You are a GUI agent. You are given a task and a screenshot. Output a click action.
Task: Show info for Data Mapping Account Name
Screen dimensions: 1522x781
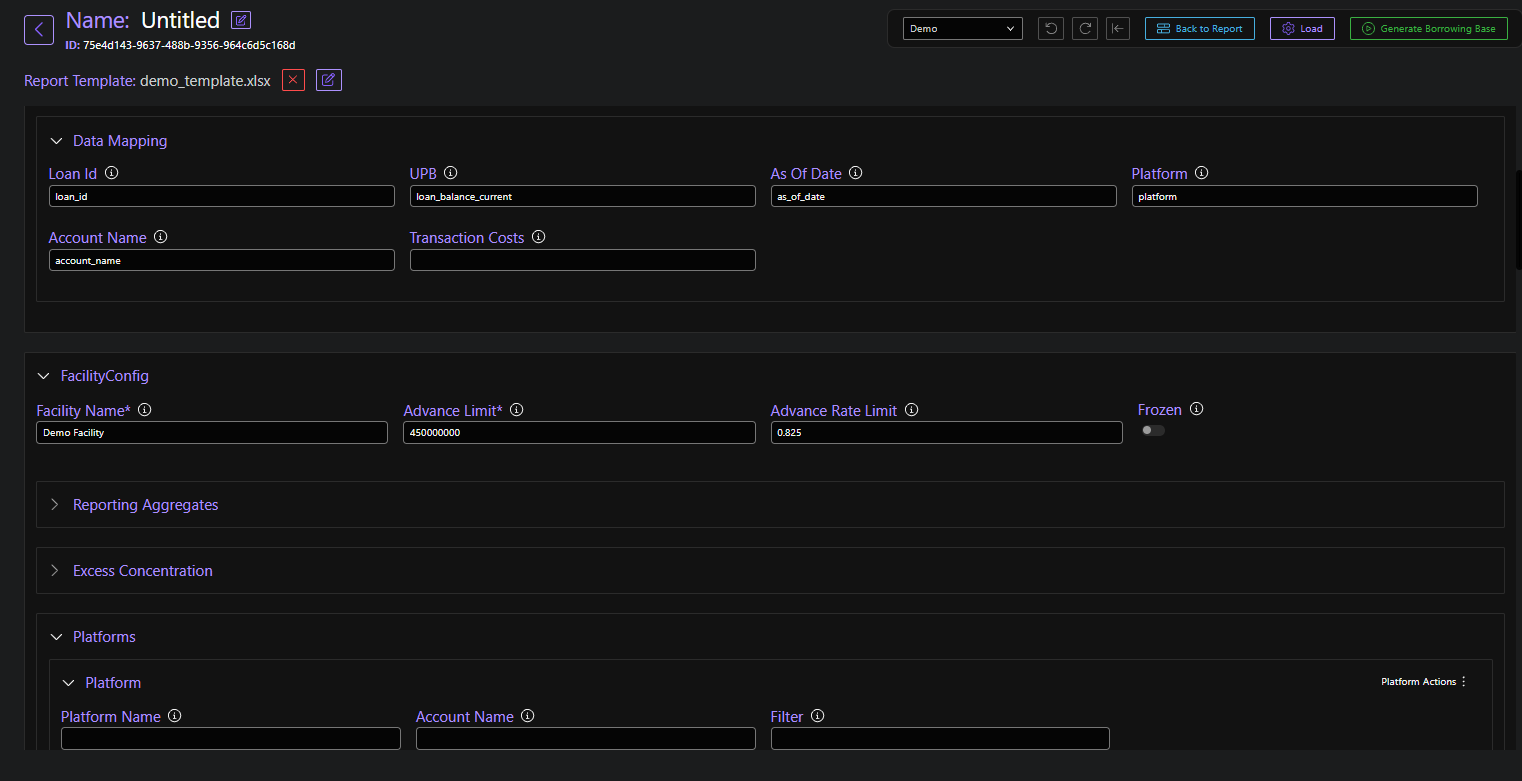click(160, 237)
